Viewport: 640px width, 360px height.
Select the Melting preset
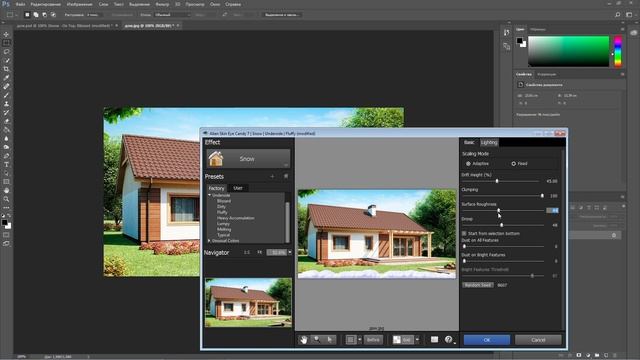(224, 229)
